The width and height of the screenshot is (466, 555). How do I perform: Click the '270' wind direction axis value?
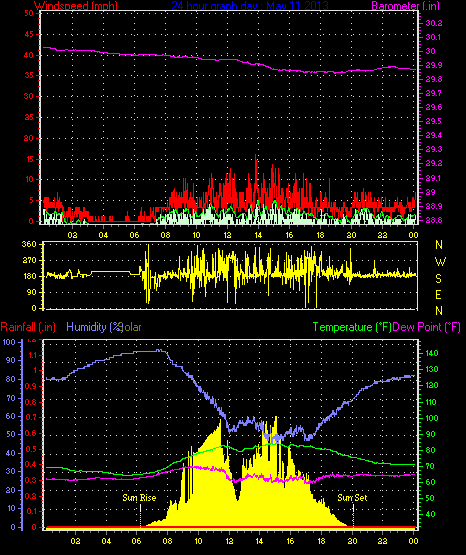pyautogui.click(x=29, y=260)
